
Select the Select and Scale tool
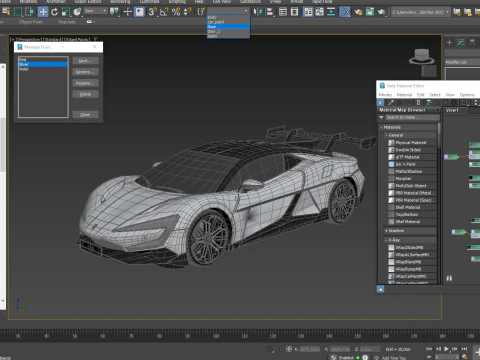tap(66, 12)
